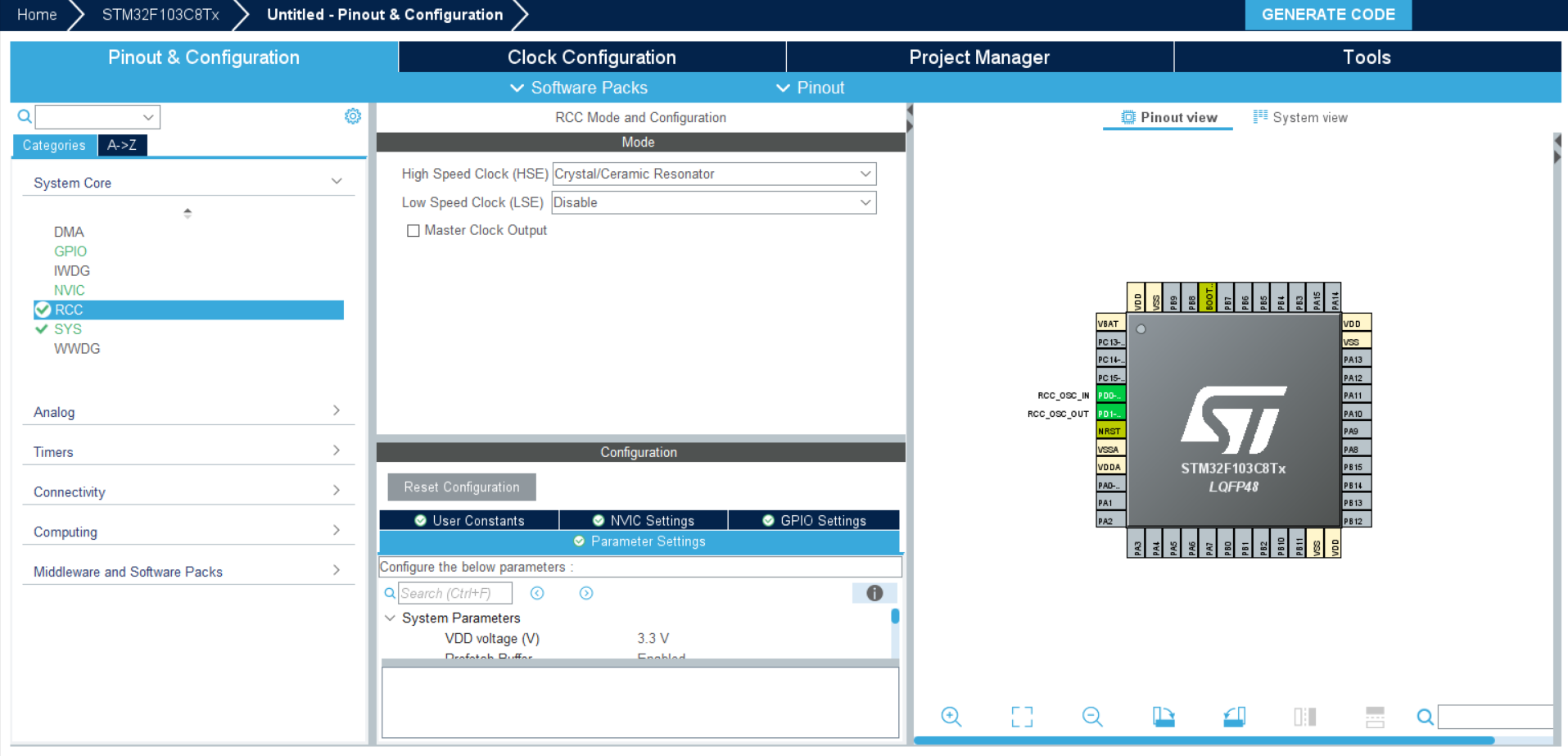The image size is (1568, 756).
Task: Switch to the A->Z list tab
Action: coord(122,145)
